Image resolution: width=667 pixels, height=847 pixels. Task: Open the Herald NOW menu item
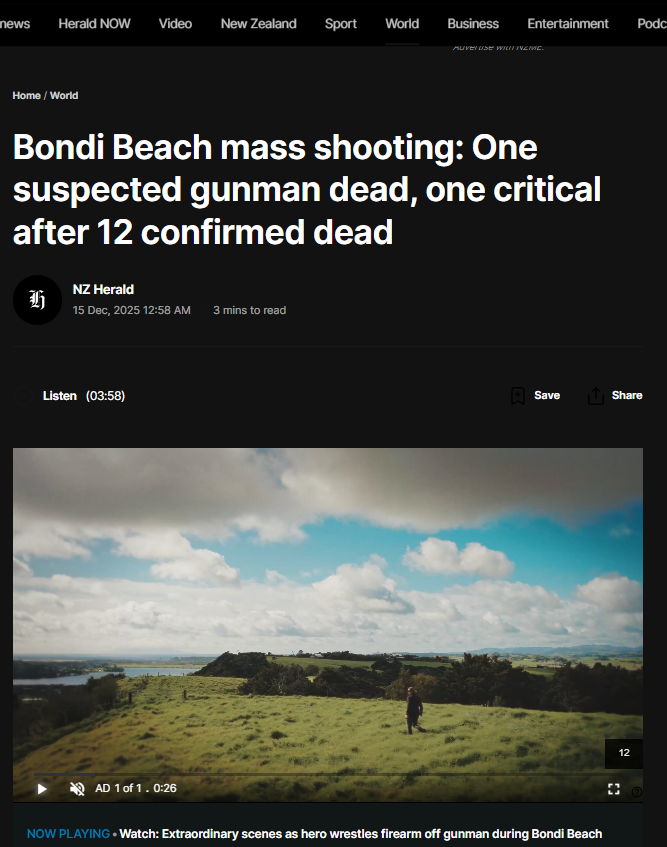95,24
